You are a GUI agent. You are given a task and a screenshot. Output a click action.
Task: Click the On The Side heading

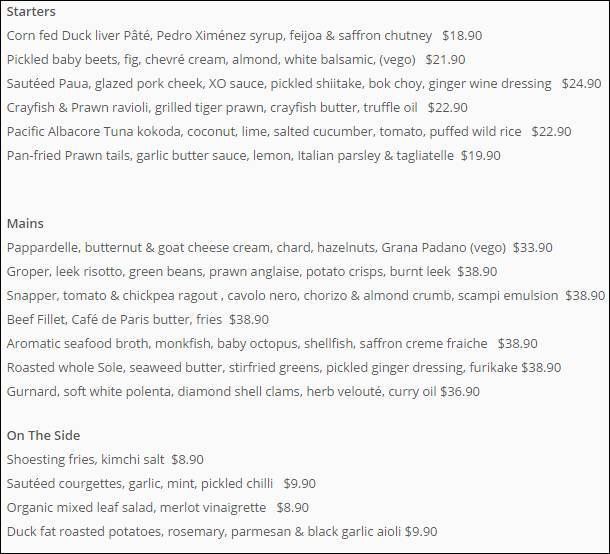[44, 436]
